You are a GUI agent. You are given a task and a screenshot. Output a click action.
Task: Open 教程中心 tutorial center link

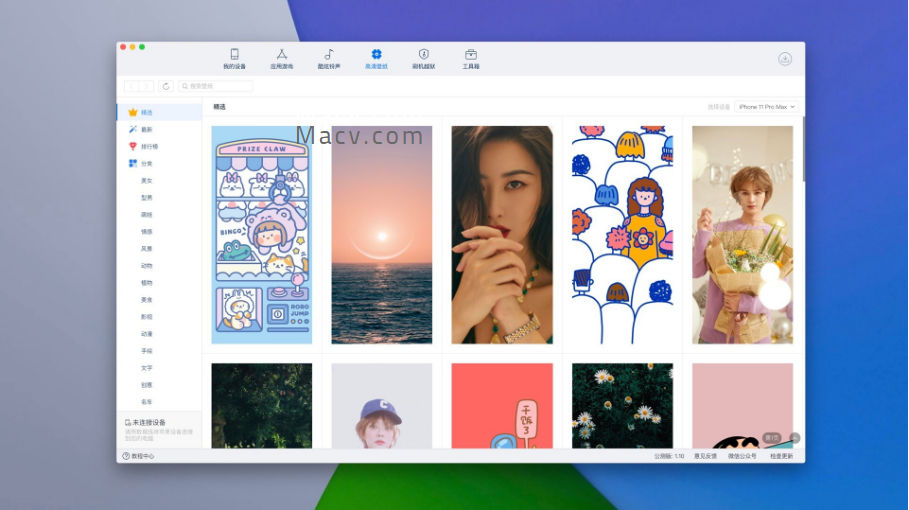pos(139,456)
